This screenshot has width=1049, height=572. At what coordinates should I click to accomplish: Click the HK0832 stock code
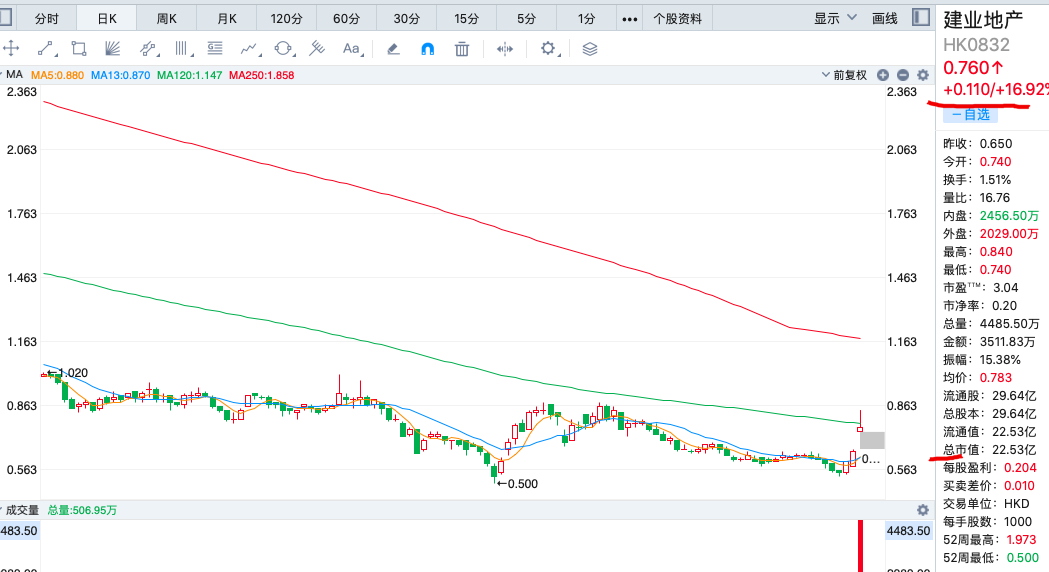click(x=976, y=45)
